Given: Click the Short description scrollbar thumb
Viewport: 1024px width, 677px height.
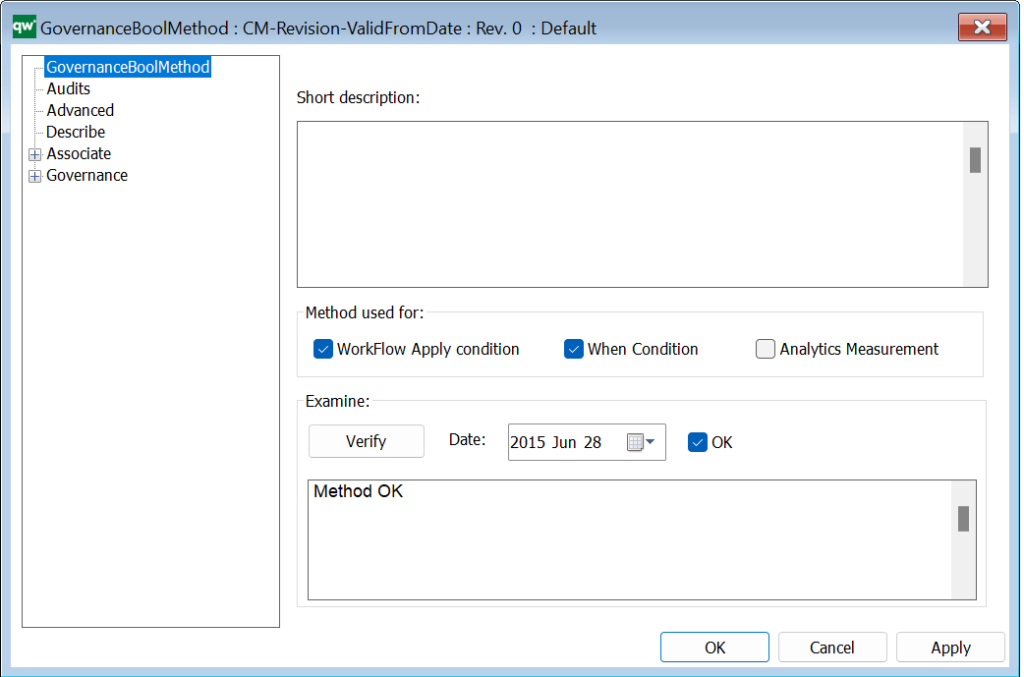Looking at the screenshot, I should coord(975,160).
